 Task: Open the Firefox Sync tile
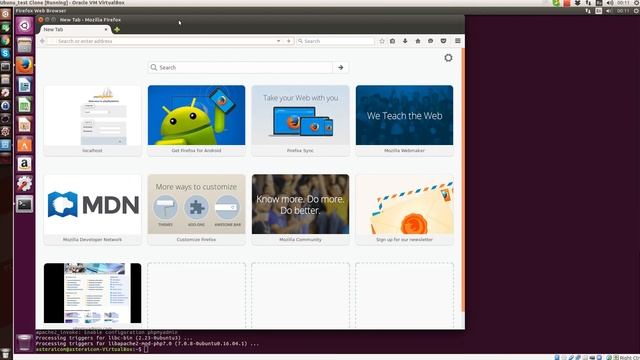coord(300,120)
